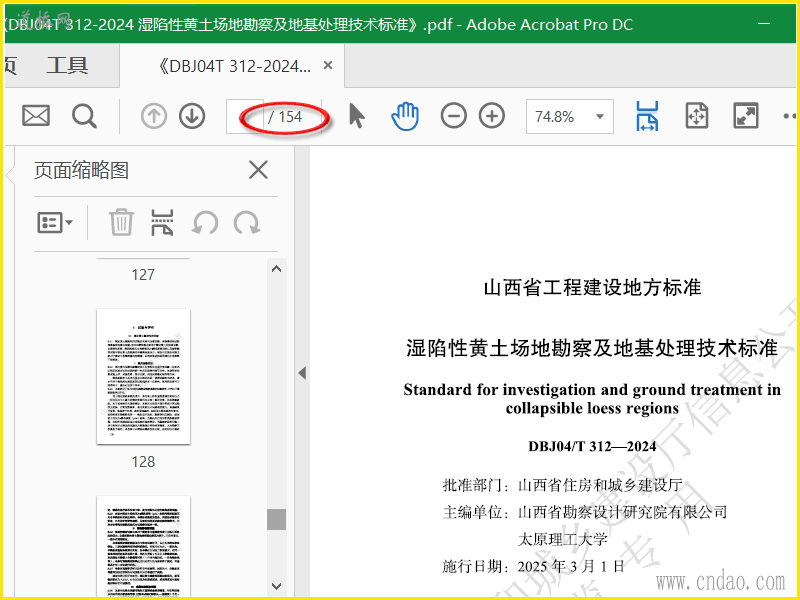Image resolution: width=800 pixels, height=600 pixels.
Task: Open the 工具 tab
Action: pyautogui.click(x=67, y=66)
